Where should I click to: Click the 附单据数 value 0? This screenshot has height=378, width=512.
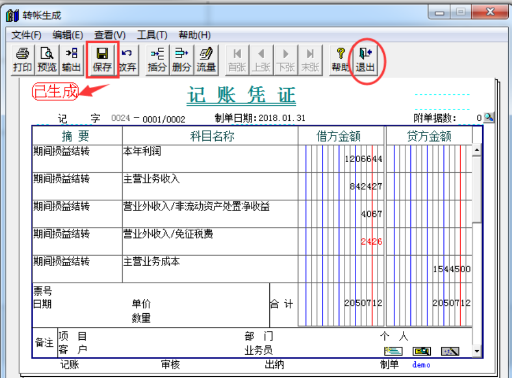479,118
